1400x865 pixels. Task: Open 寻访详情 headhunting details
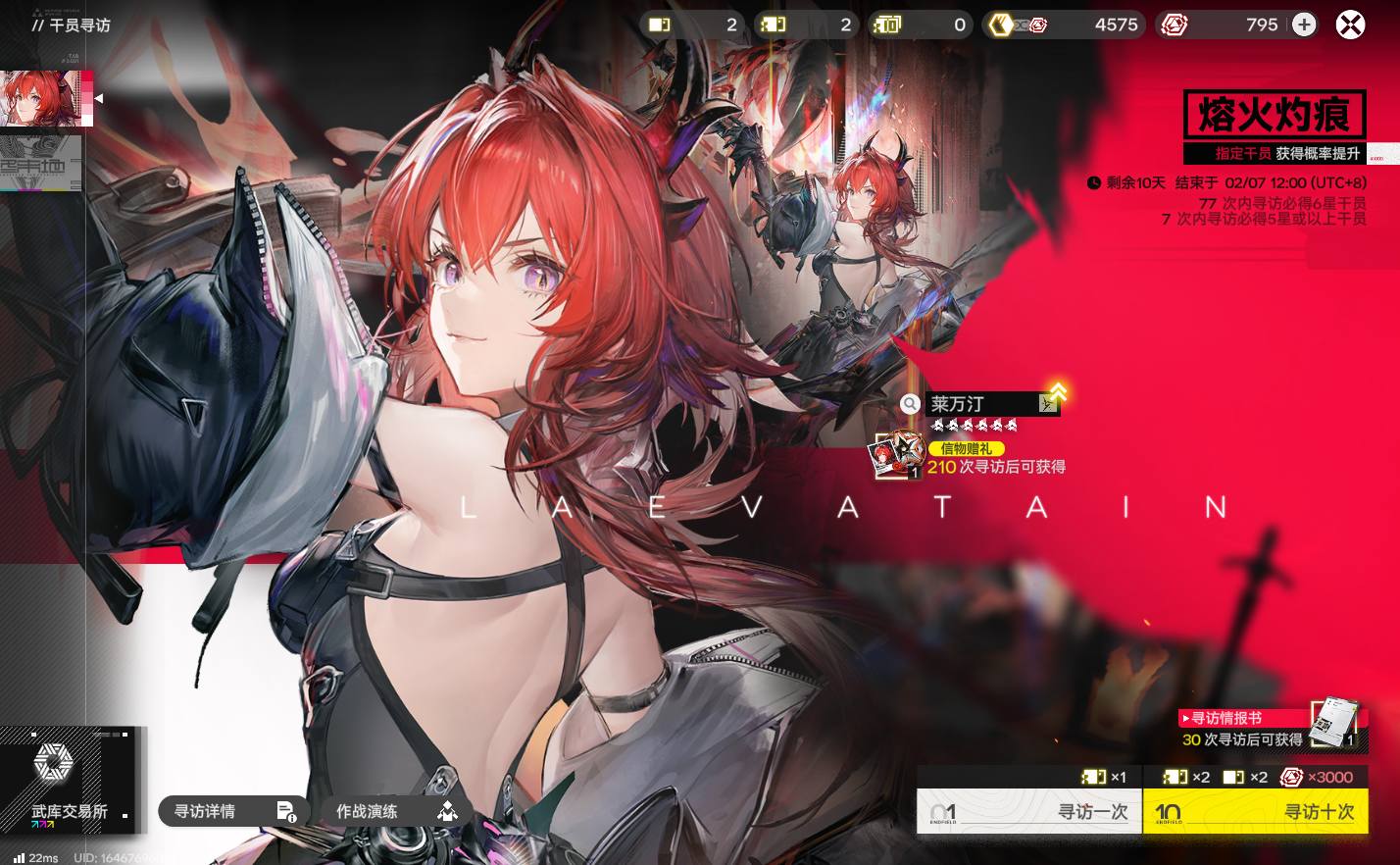point(233,811)
